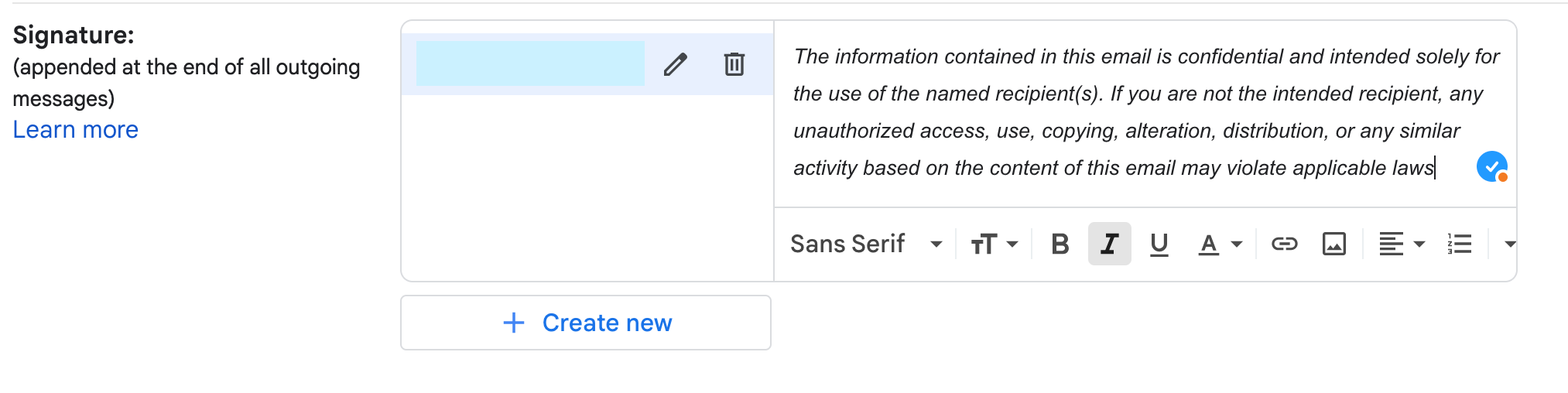
Task: Open the Learn more link
Action: [76, 130]
